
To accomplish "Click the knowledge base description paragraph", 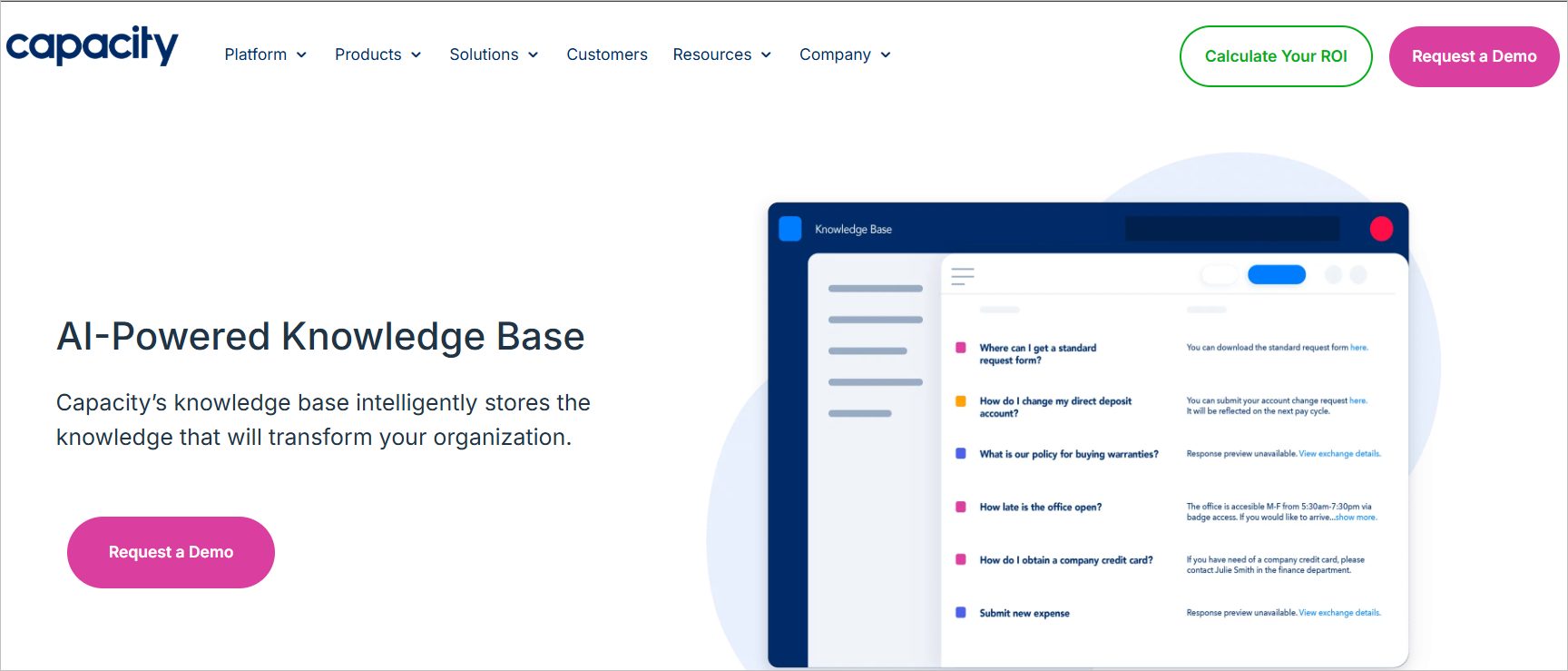I will tap(323, 419).
